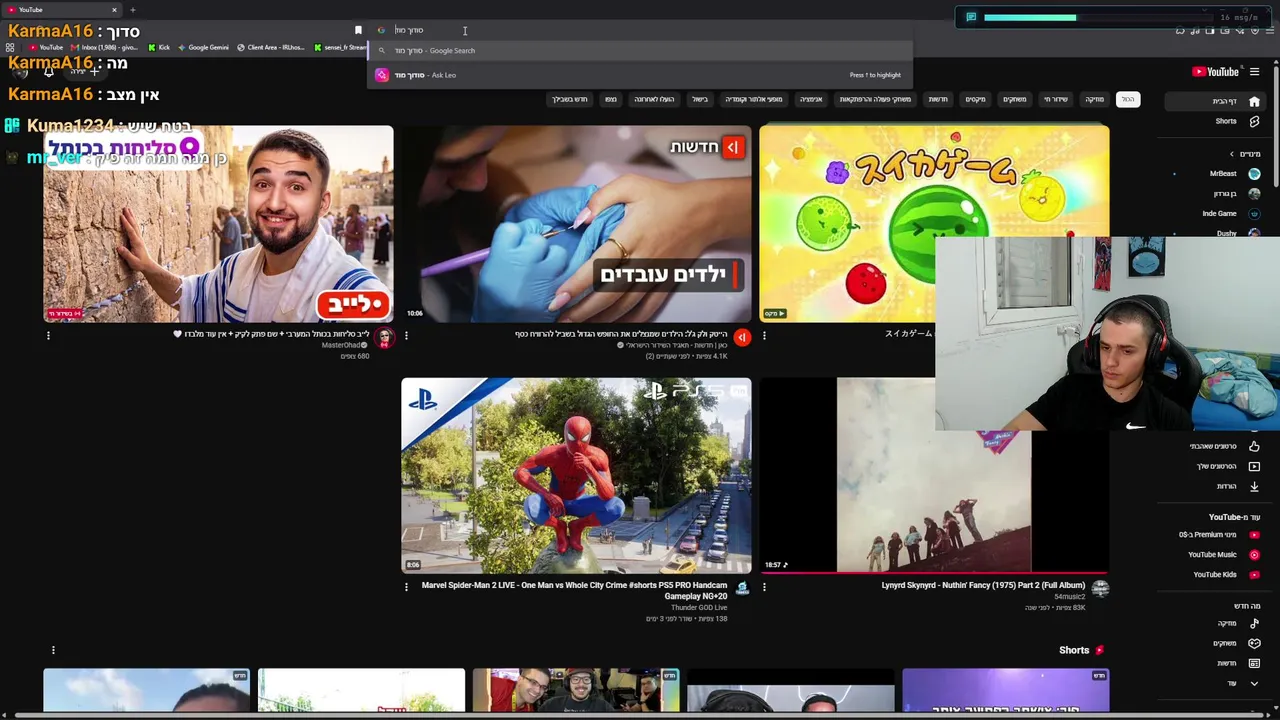Select the חדש בשבילך filter chip
The width and height of the screenshot is (1280, 720).
tap(570, 99)
